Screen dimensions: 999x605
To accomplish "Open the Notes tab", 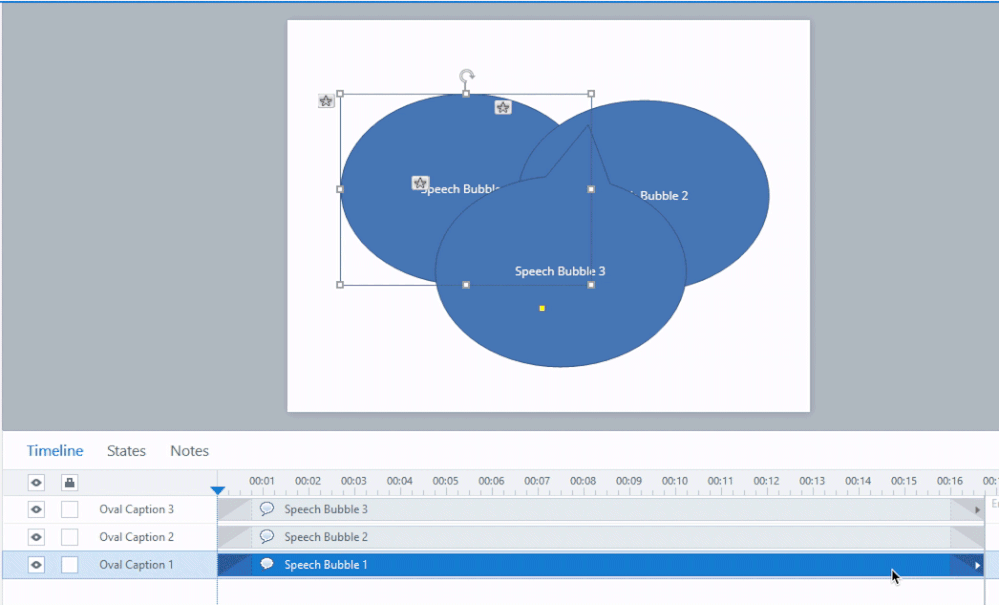I will coord(189,451).
